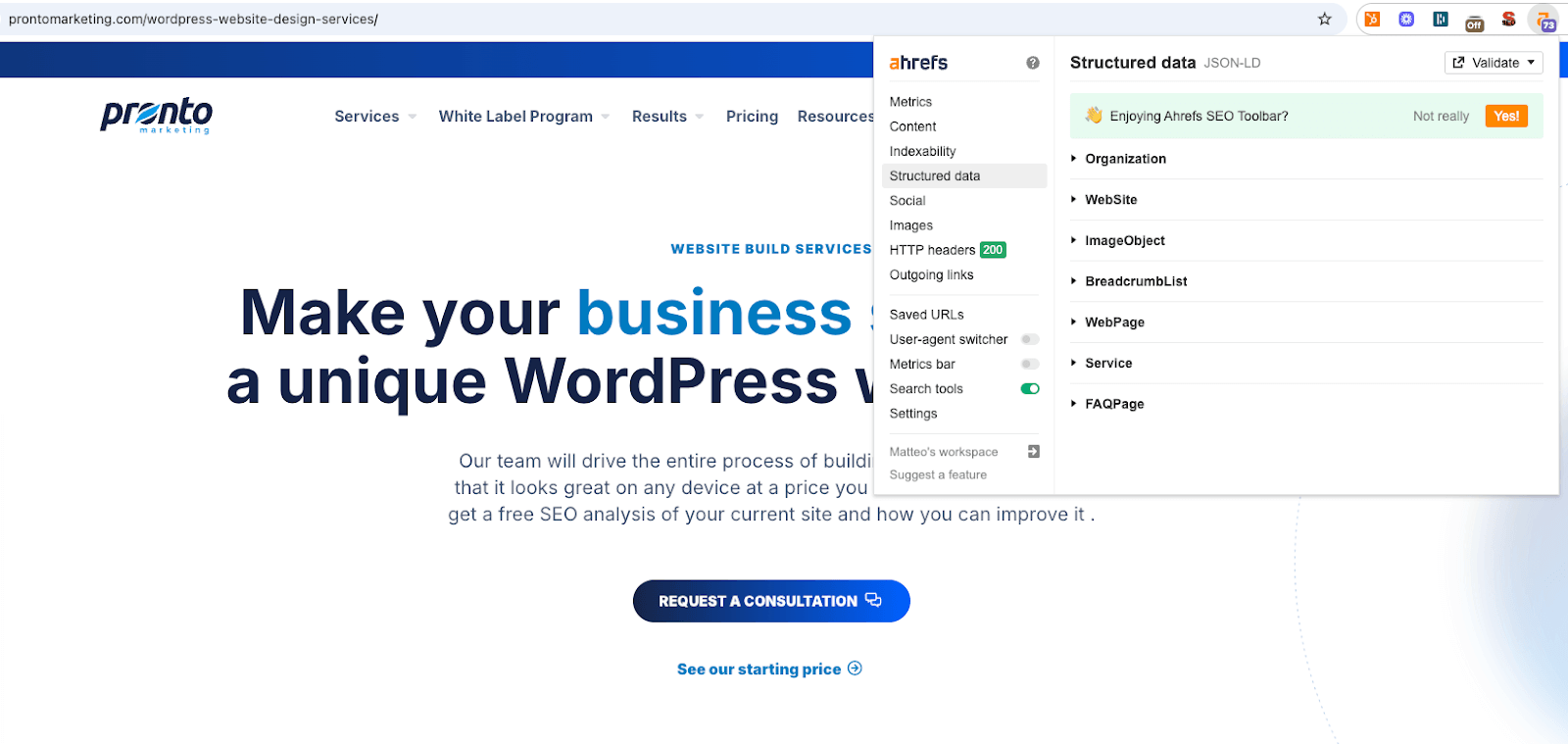Open the blue gear-shaped extension icon

[1406, 19]
